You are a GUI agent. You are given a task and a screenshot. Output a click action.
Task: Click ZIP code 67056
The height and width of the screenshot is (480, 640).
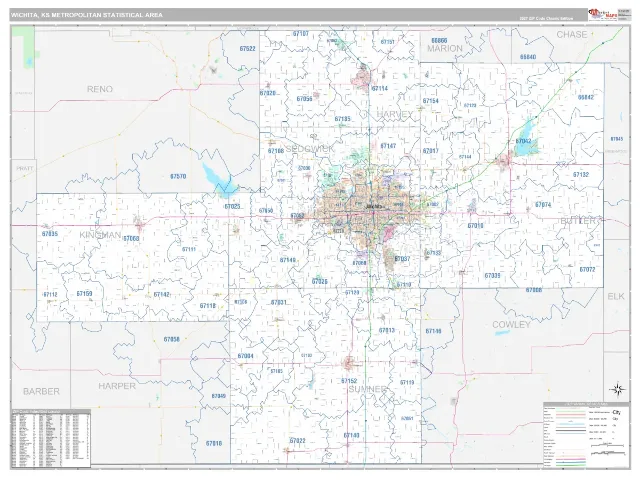pyautogui.click(x=304, y=99)
